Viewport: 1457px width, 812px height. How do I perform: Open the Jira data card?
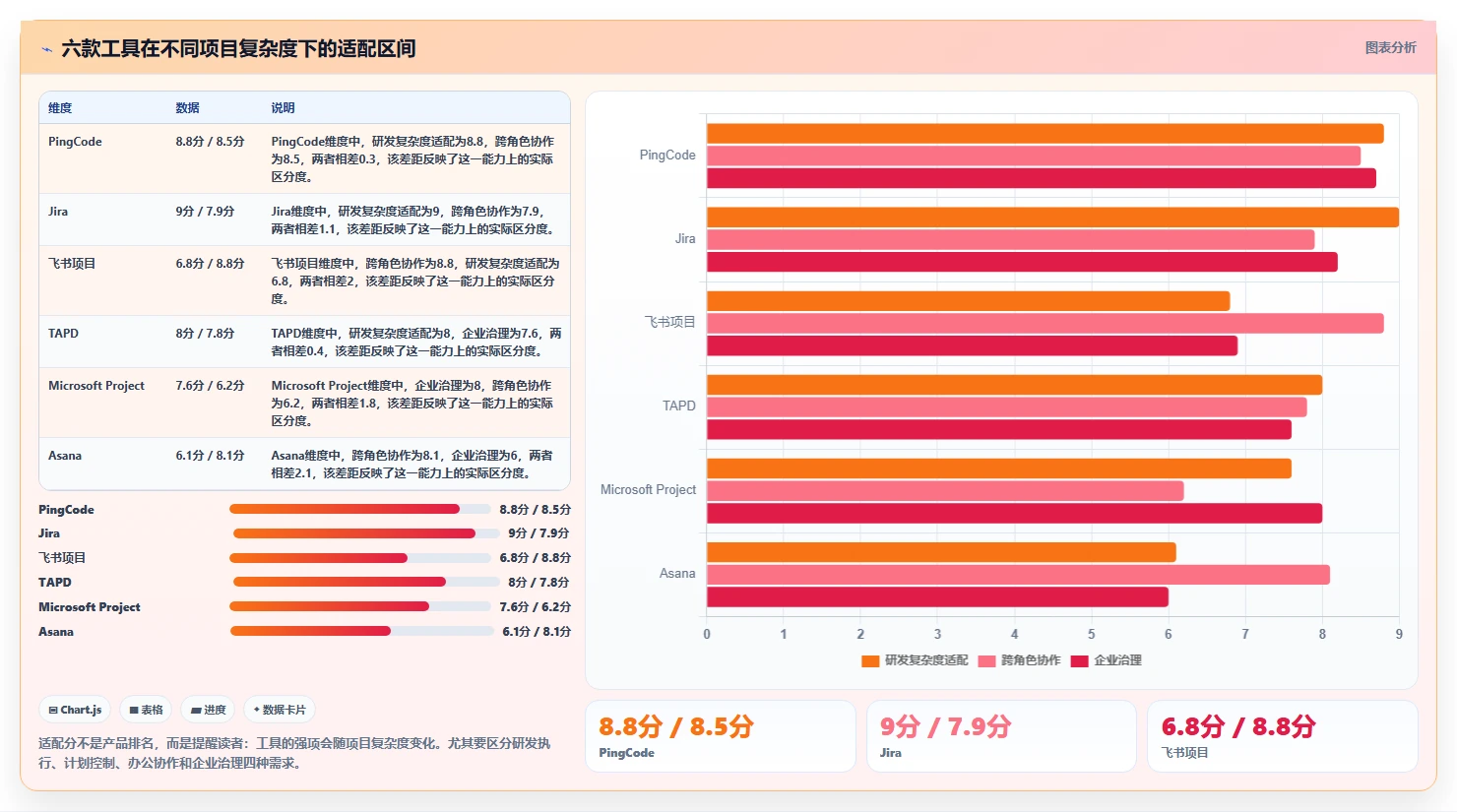click(x=1001, y=736)
